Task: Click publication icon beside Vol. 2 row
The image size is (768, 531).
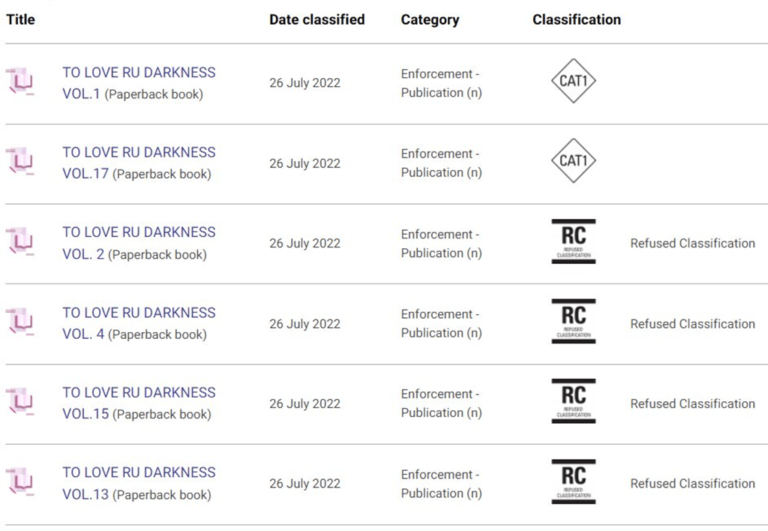Action: tap(20, 243)
